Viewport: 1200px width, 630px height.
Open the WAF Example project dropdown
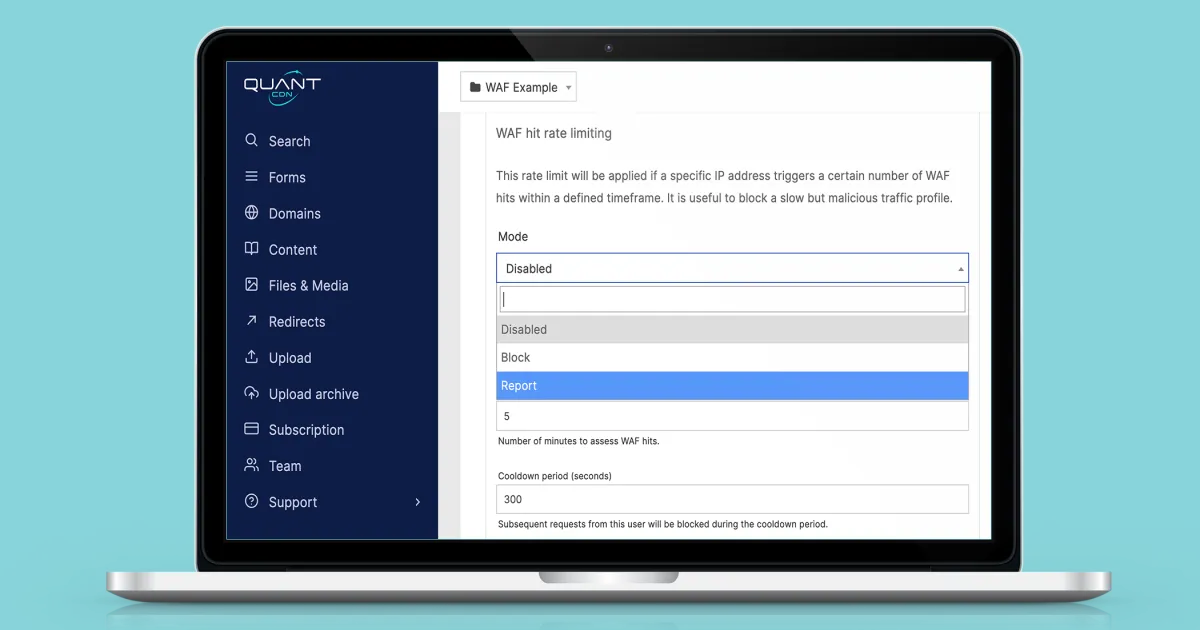click(518, 86)
